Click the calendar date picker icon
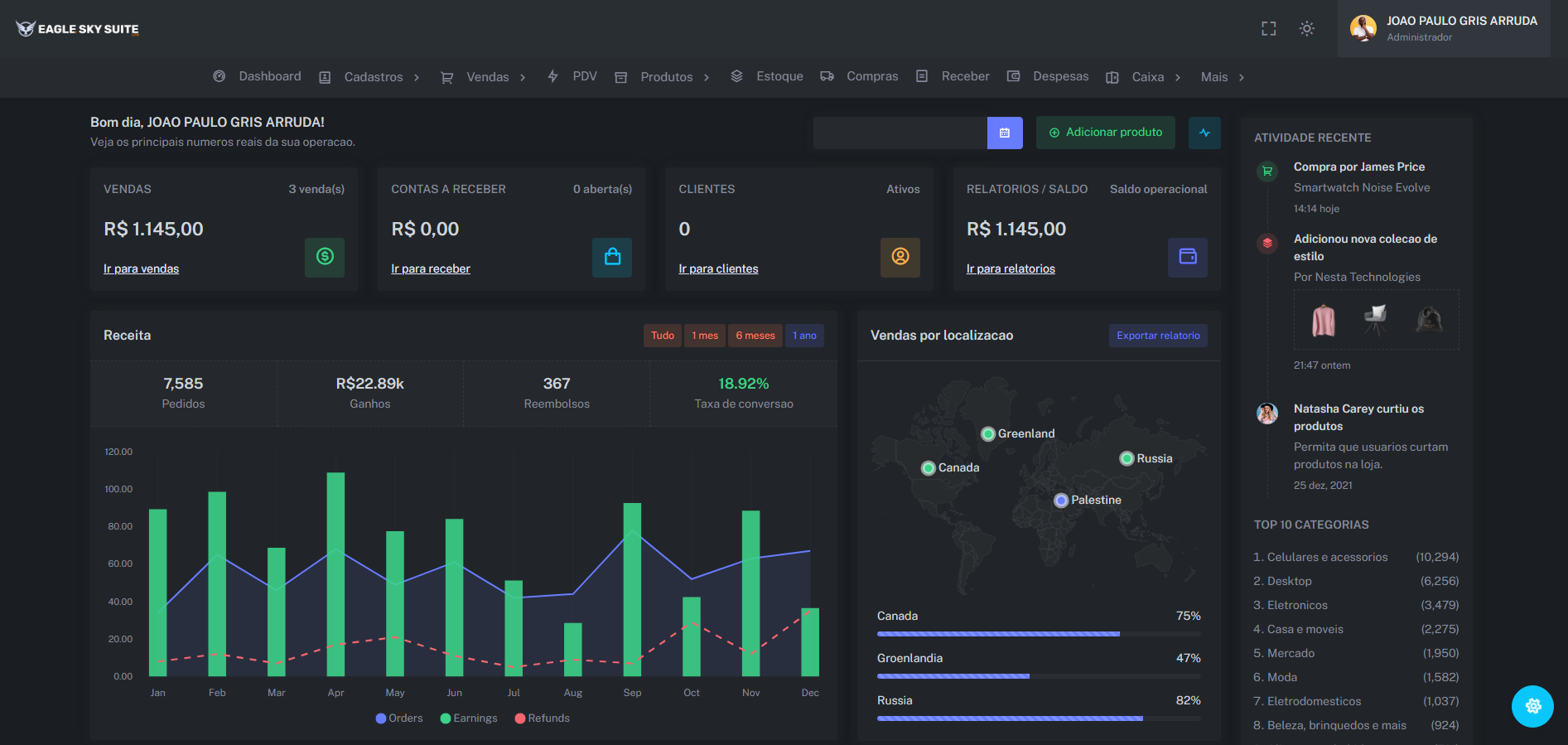Viewport: 1568px width, 745px height. coord(1005,133)
